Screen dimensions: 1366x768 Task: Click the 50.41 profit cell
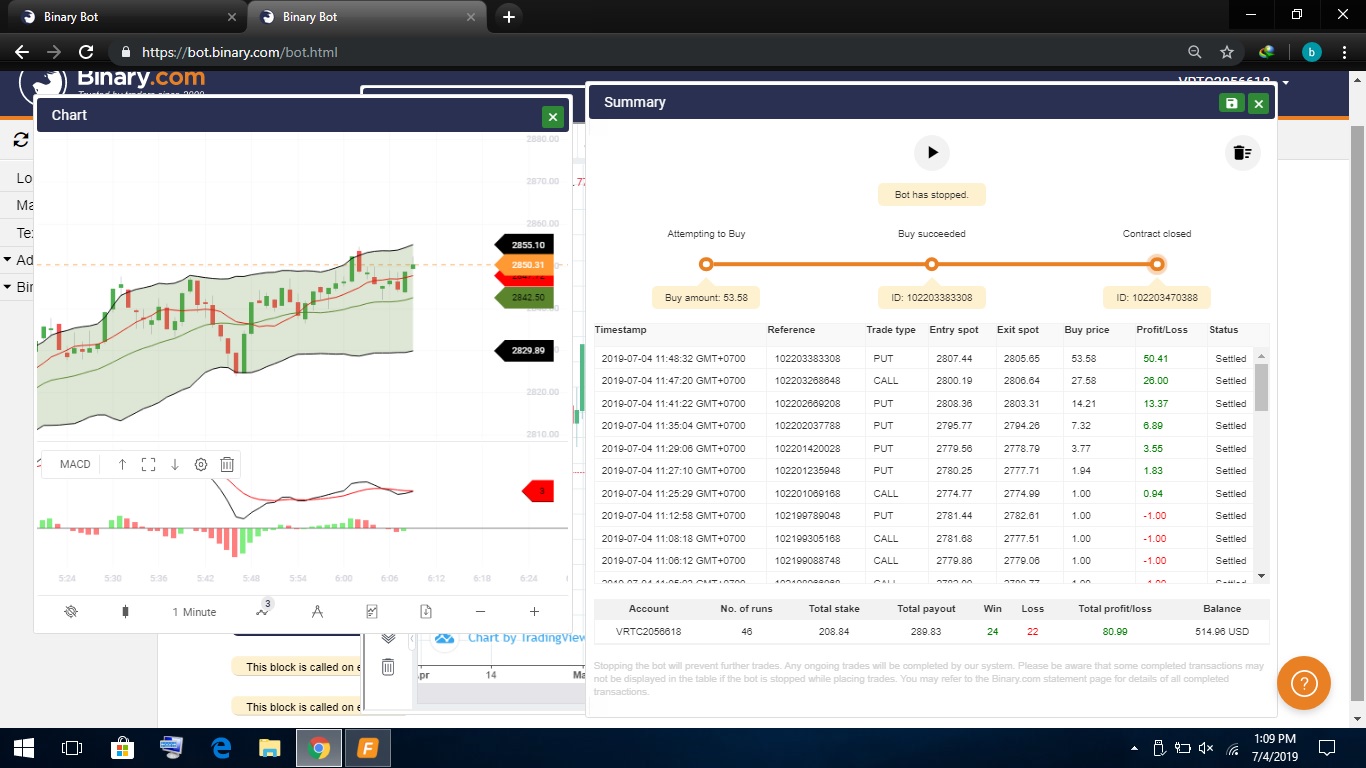[x=1155, y=359]
